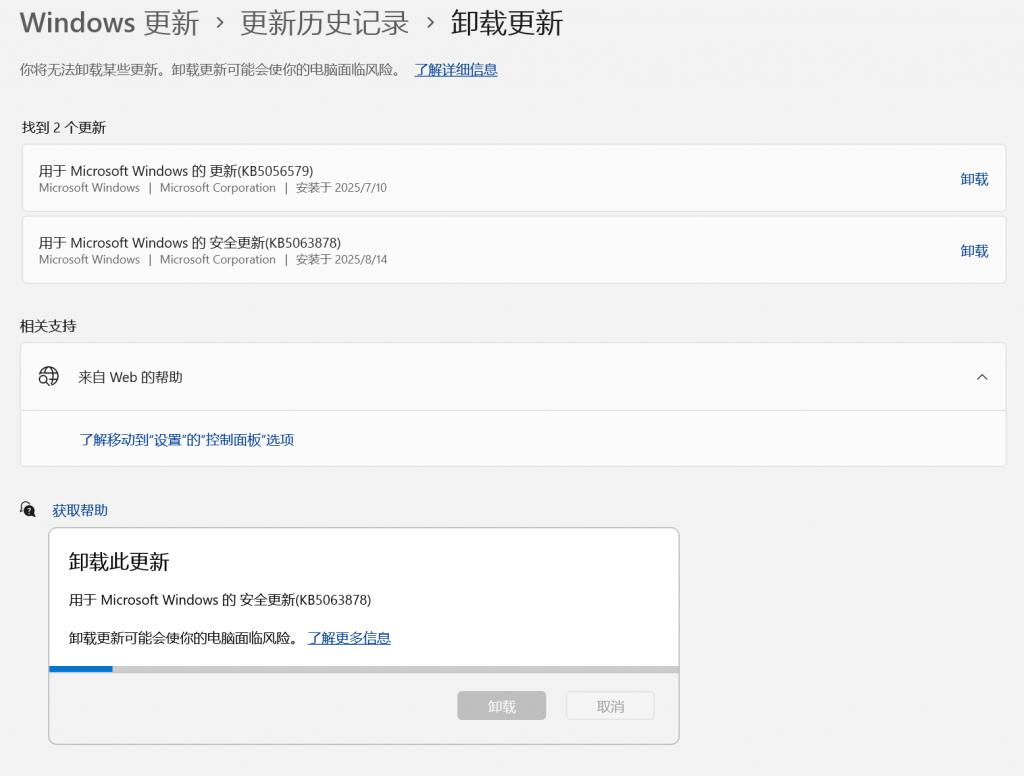1024x776 pixels.
Task: Open the 了解详细信息 link
Action: [x=456, y=69]
